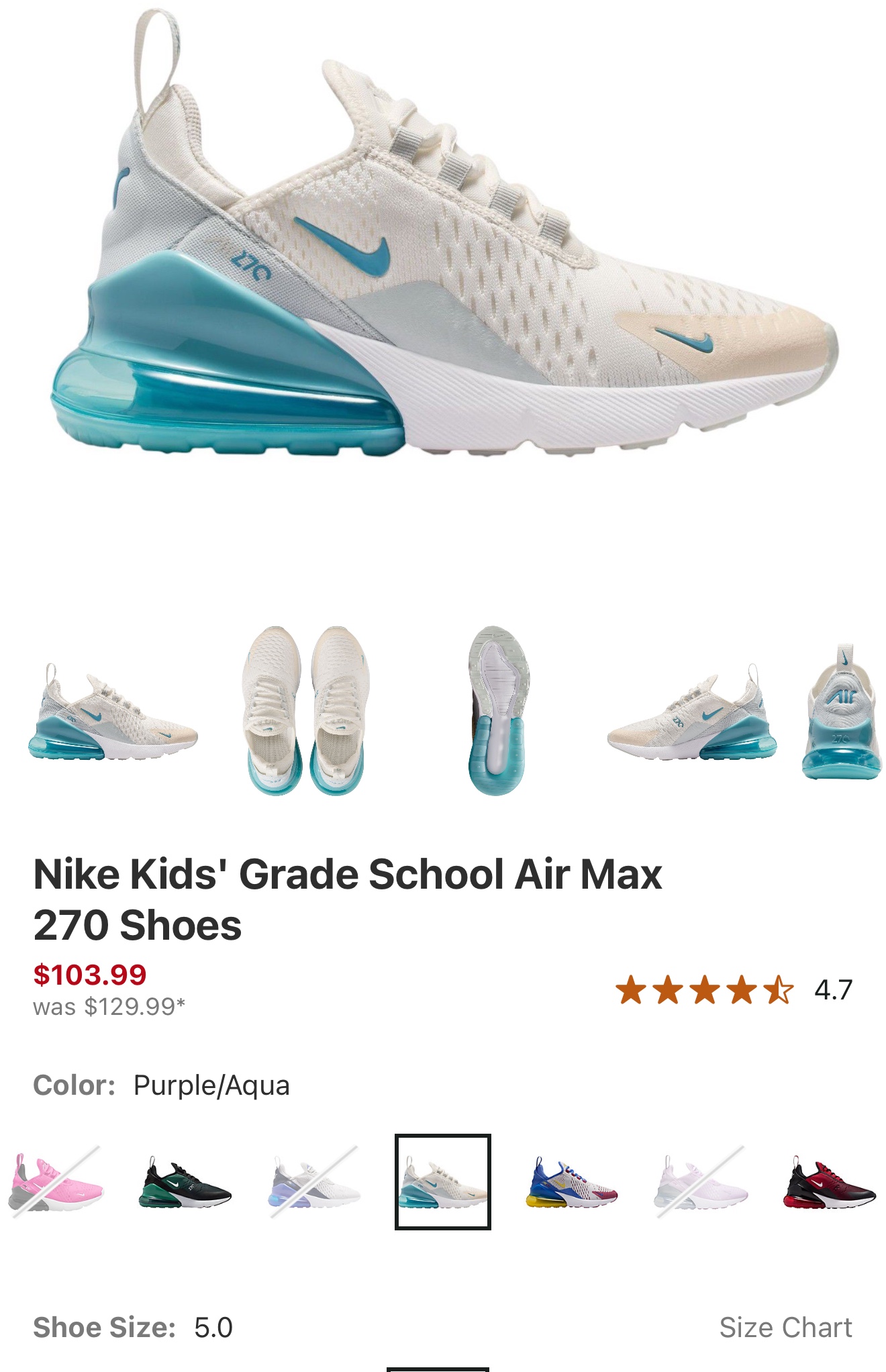
Task: Show the outsole bottom view thumbnail
Action: pos(497,711)
